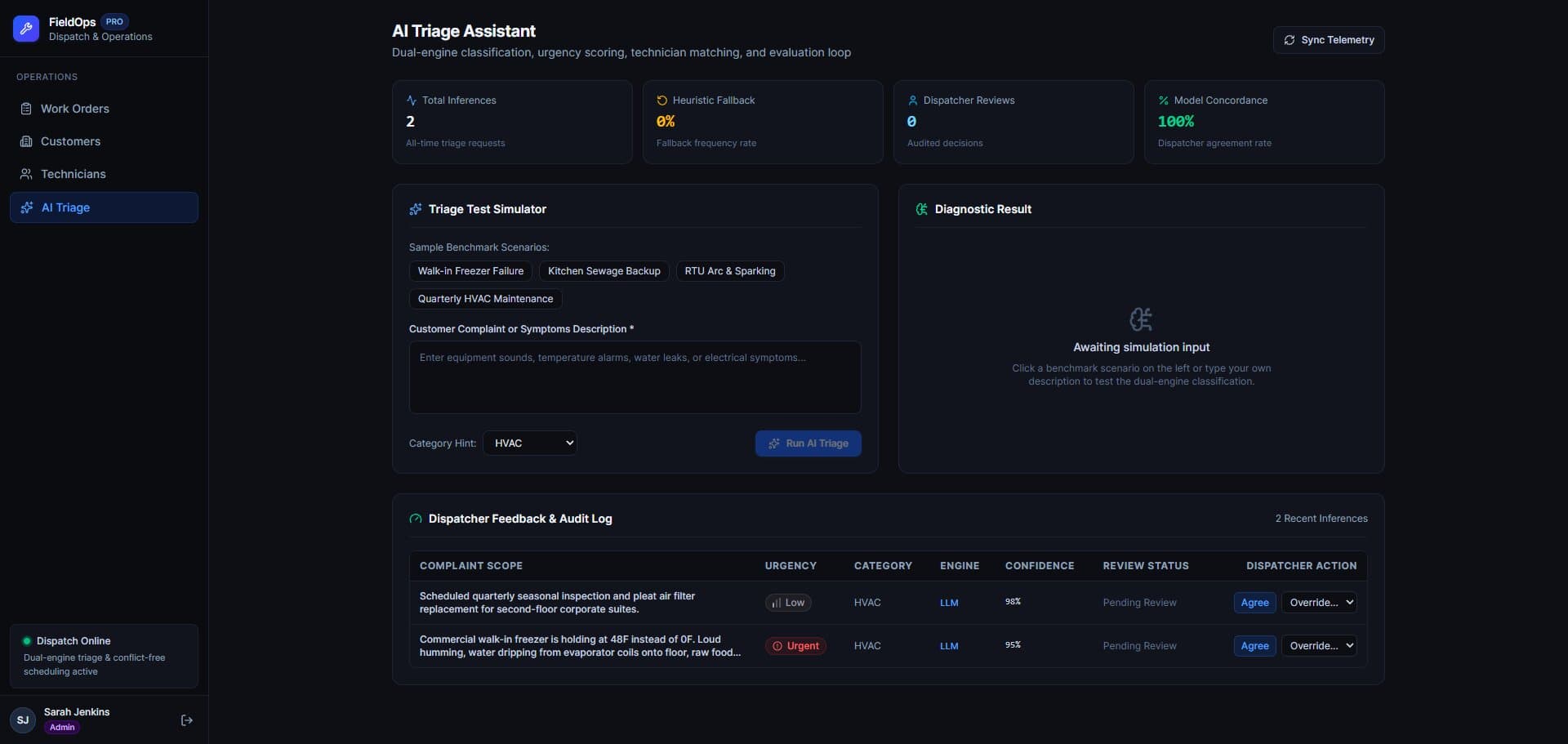Click the FieldOps wrench logo icon
Viewport: 1568px width, 744px height.
point(26,29)
